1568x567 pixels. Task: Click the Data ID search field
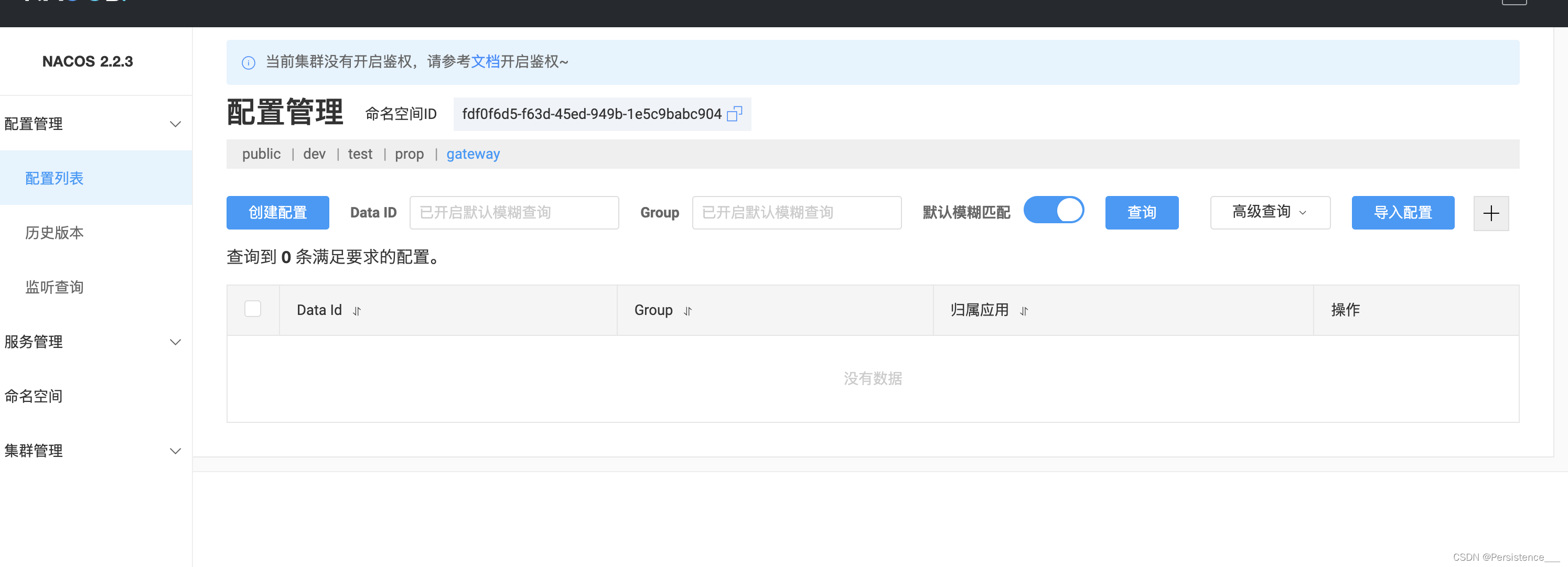(x=514, y=212)
